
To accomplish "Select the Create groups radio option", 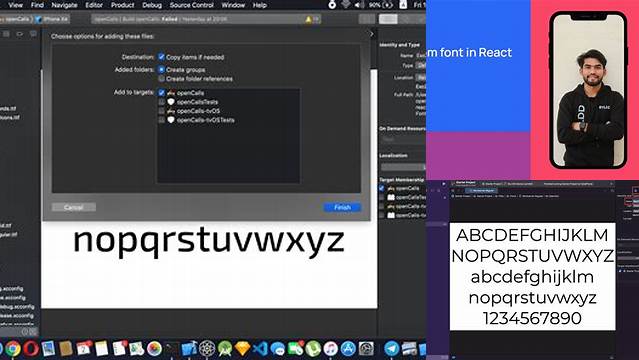I will point(161,70).
